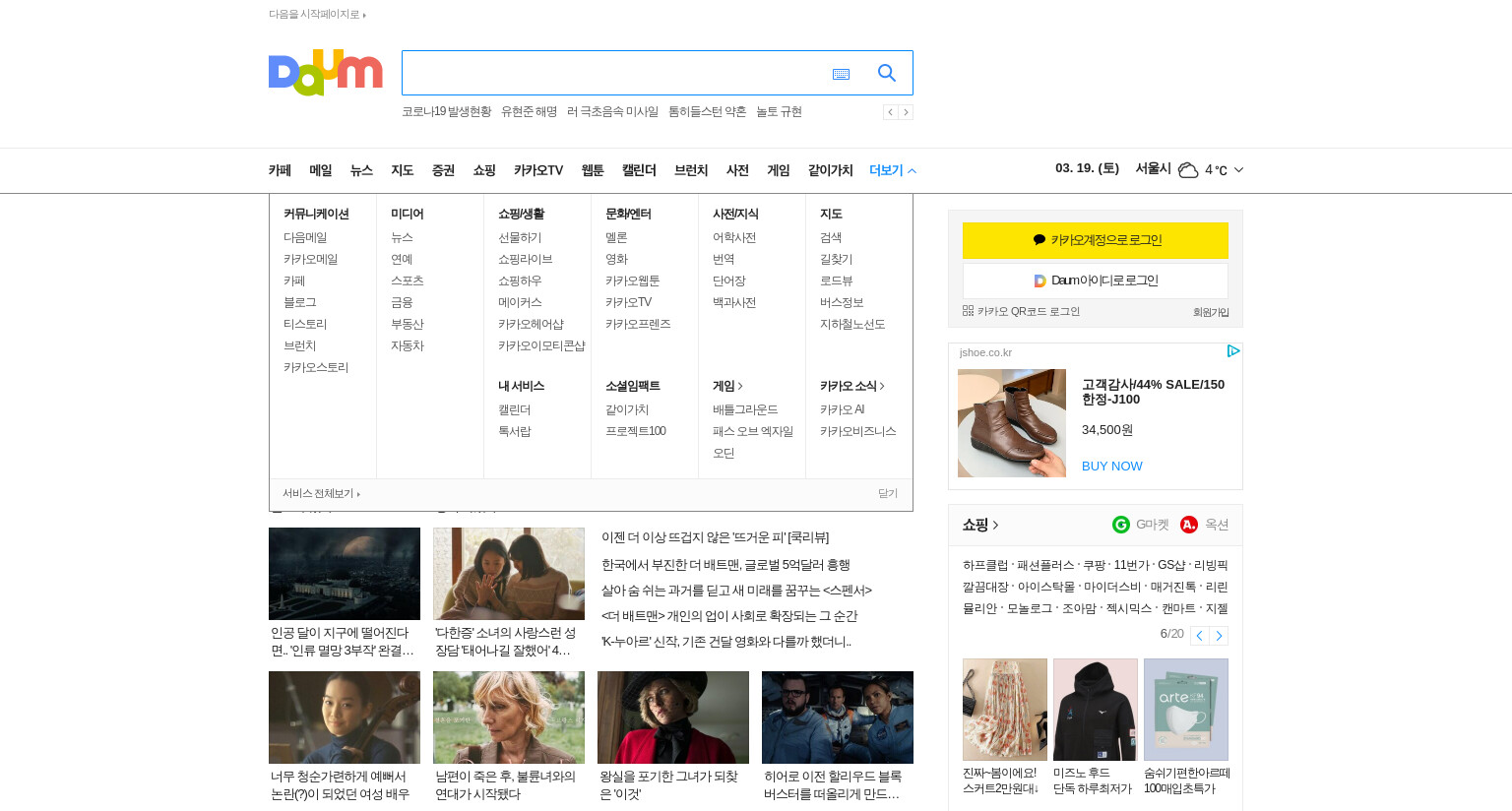The width and height of the screenshot is (1512, 811).
Task: Expand the weather dropdown arrow
Action: pyautogui.click(x=1238, y=170)
